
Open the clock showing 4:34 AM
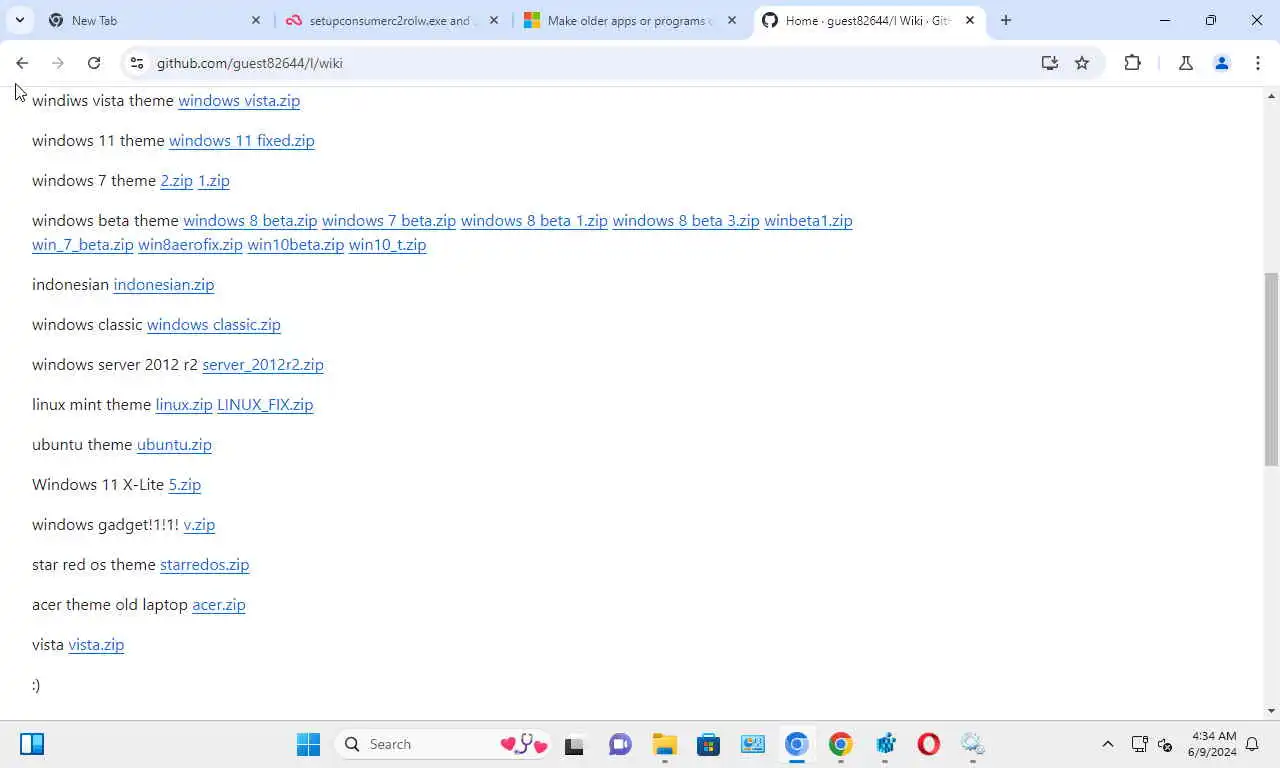tap(1213, 744)
